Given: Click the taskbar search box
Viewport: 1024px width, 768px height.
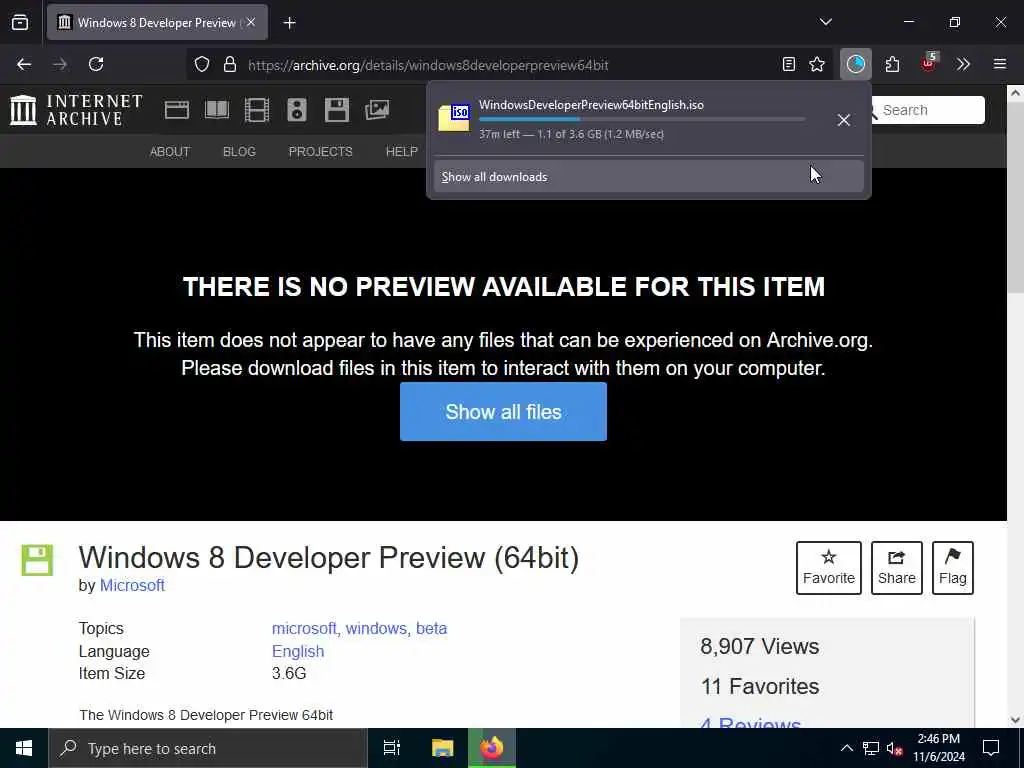Looking at the screenshot, I should click(x=208, y=748).
